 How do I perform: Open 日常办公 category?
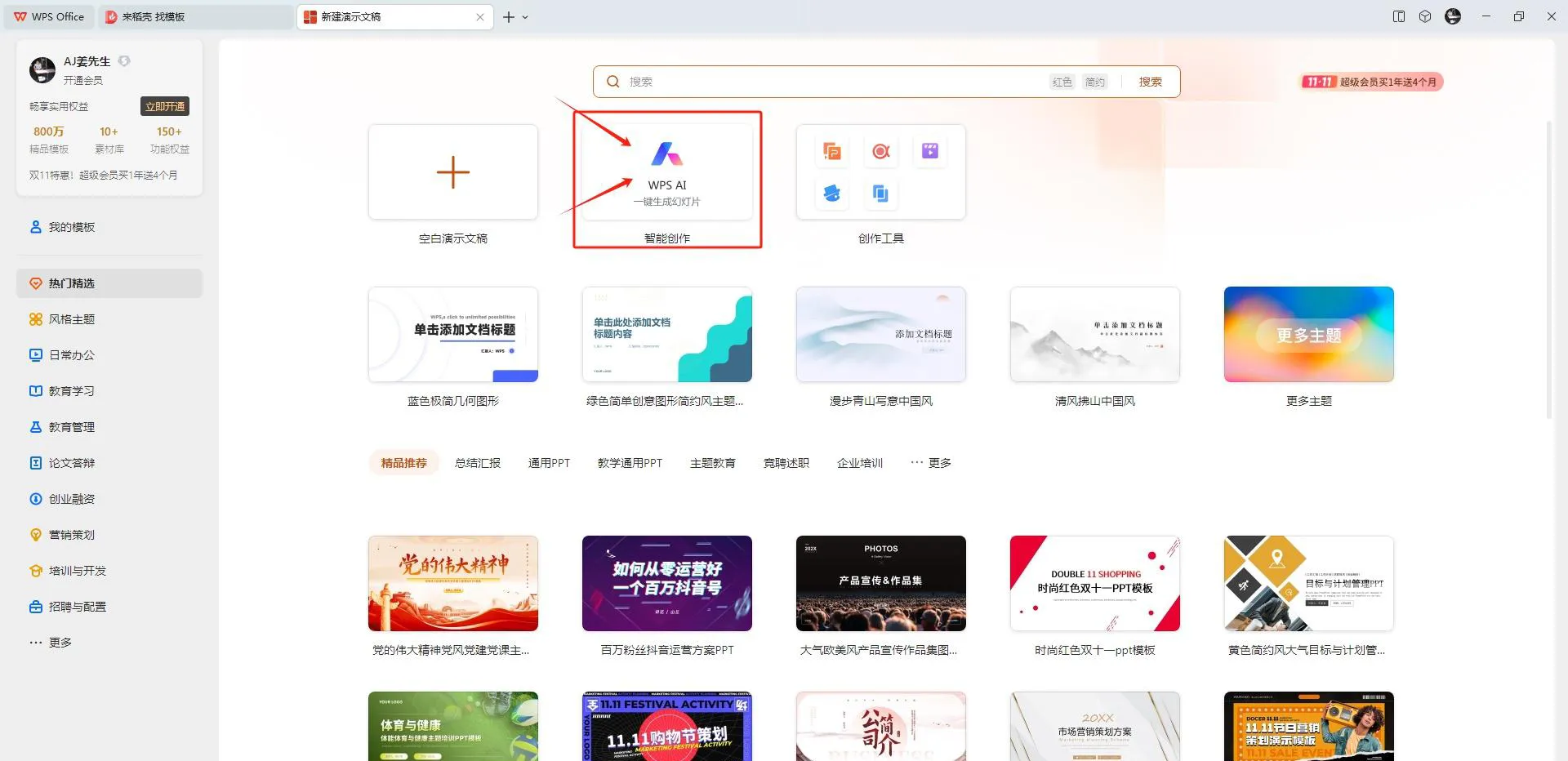coord(109,355)
